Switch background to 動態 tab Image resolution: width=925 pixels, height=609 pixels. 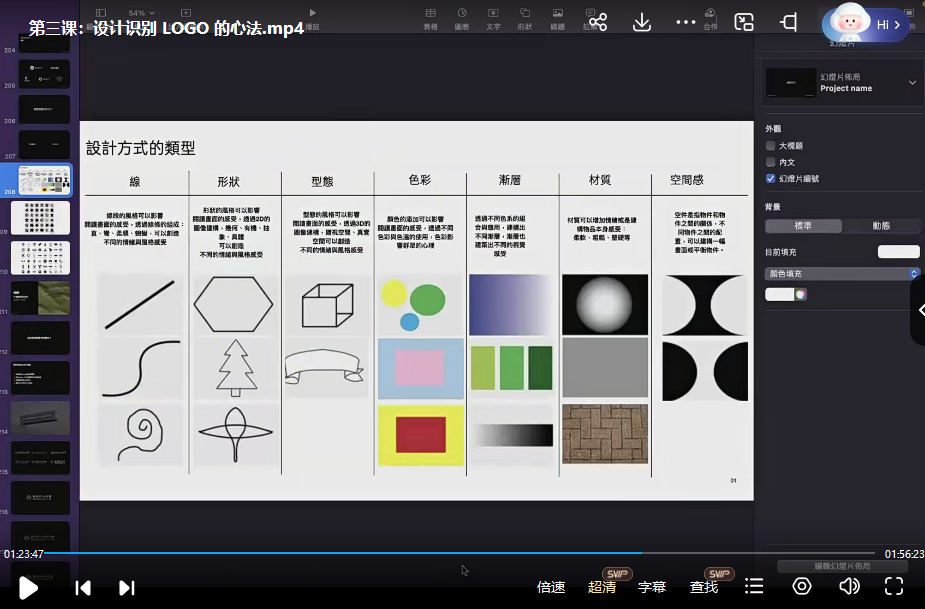881,226
